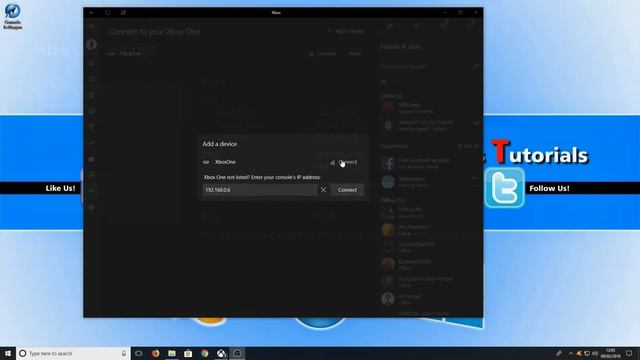Open the Xbox app hamburger menu

point(91,27)
